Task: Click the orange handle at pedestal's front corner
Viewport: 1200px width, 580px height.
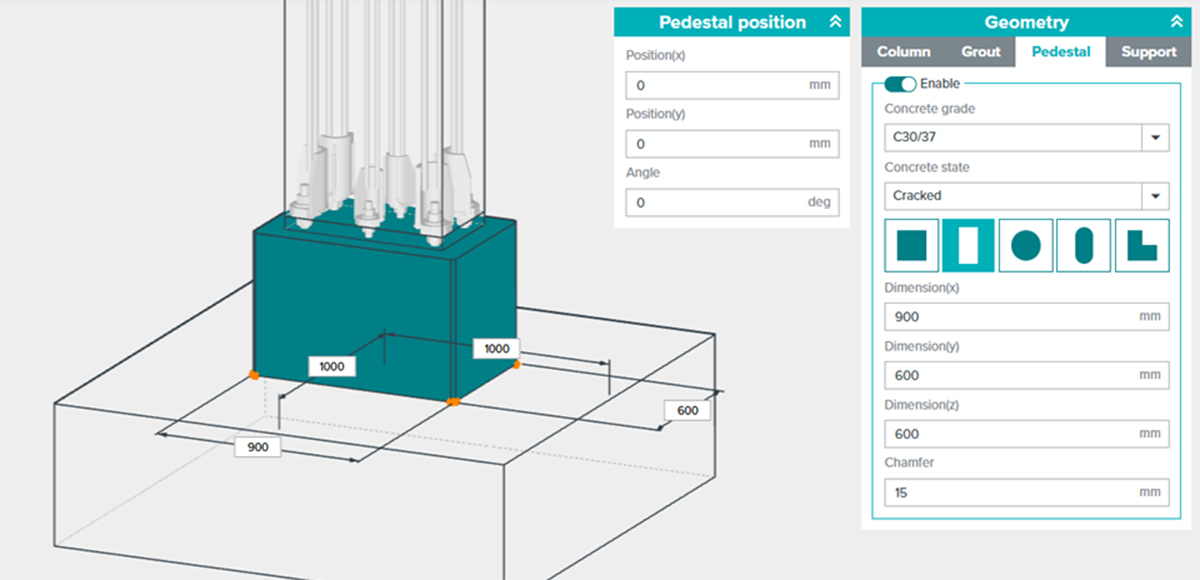Action: 453,401
